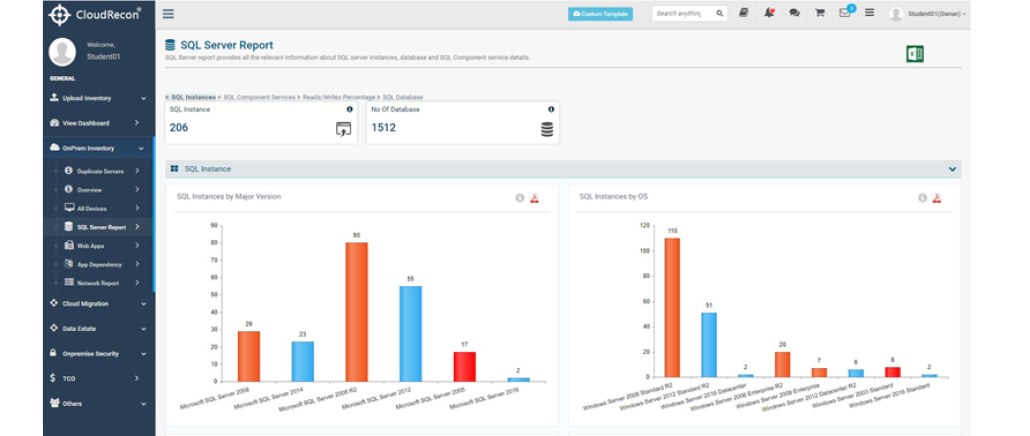Click the search magnifier icon

click(720, 13)
